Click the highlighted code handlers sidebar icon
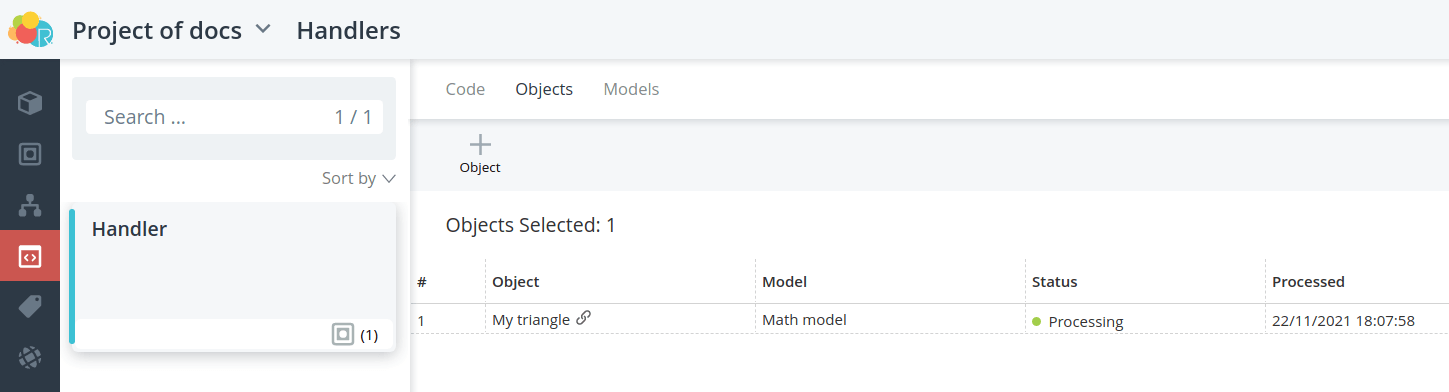The width and height of the screenshot is (1449, 392). click(30, 257)
